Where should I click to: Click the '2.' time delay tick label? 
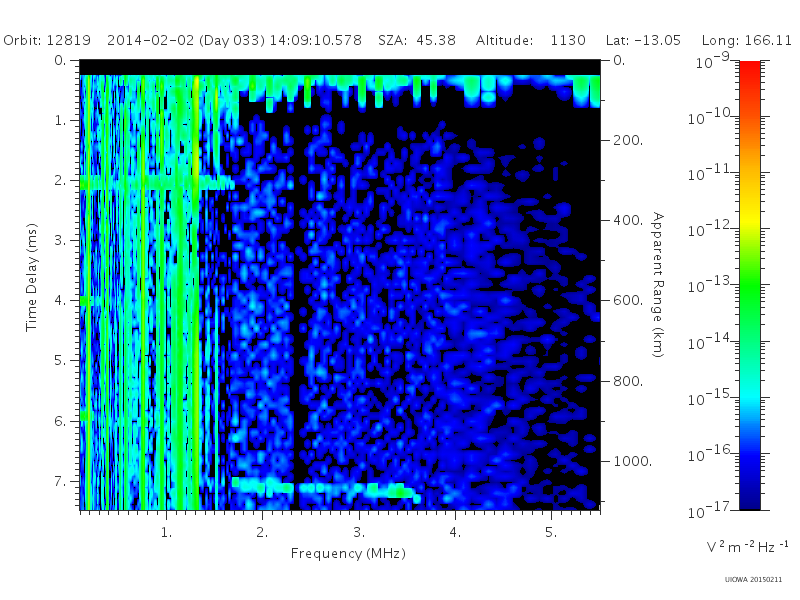point(60,181)
